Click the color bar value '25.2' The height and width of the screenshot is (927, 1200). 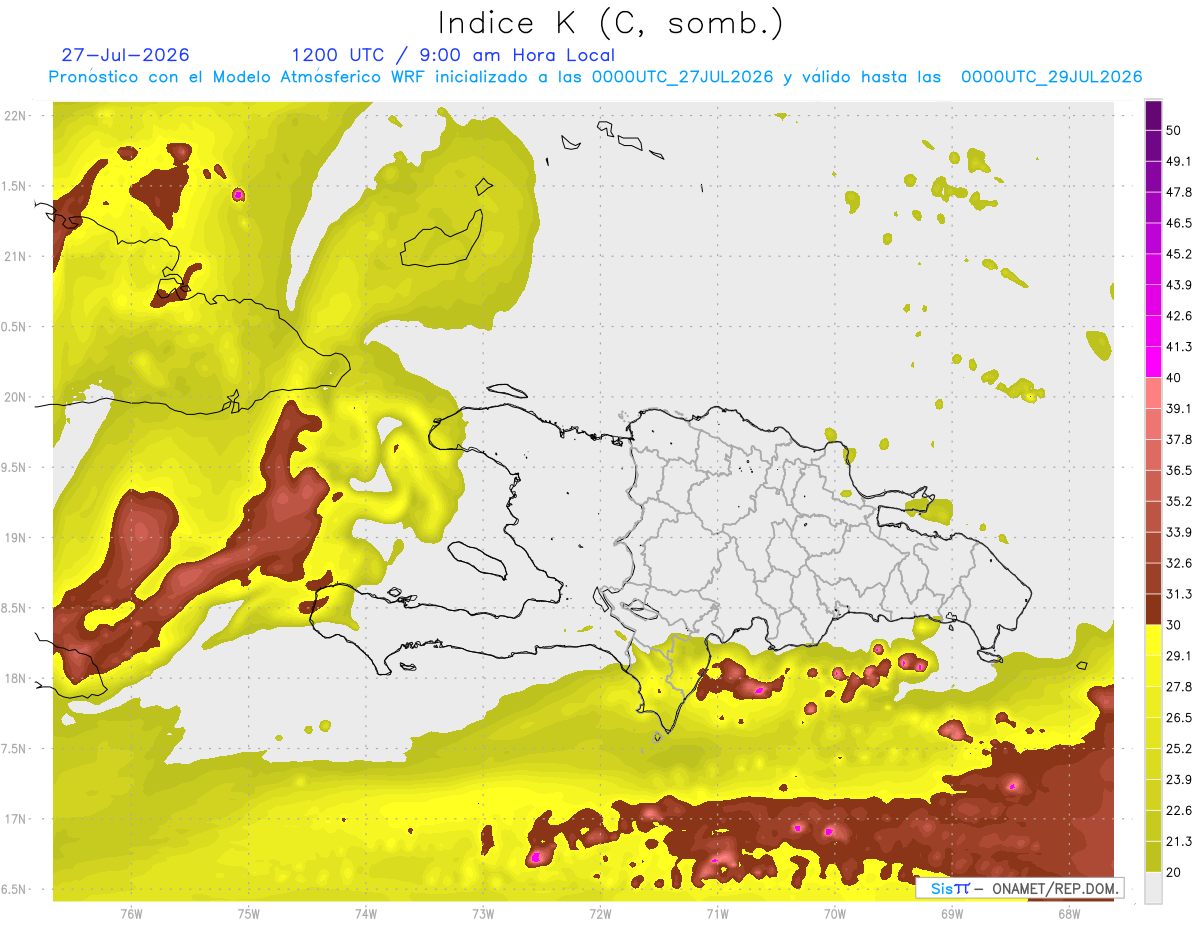(x=1179, y=749)
